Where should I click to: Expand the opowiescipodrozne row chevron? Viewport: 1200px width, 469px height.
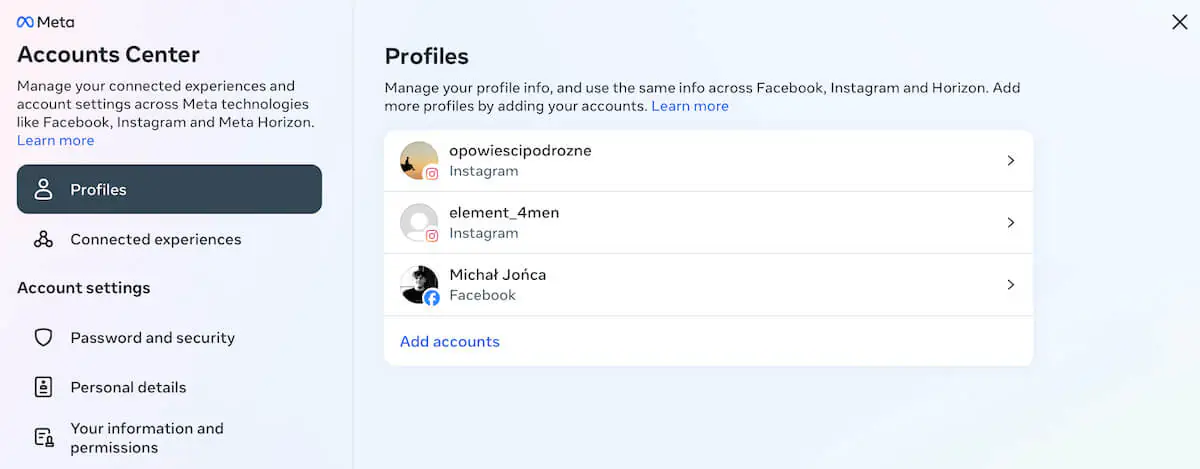click(1011, 161)
